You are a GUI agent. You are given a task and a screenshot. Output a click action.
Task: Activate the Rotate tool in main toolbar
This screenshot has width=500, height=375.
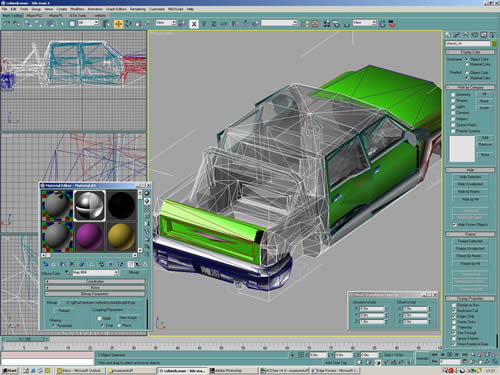coord(128,24)
